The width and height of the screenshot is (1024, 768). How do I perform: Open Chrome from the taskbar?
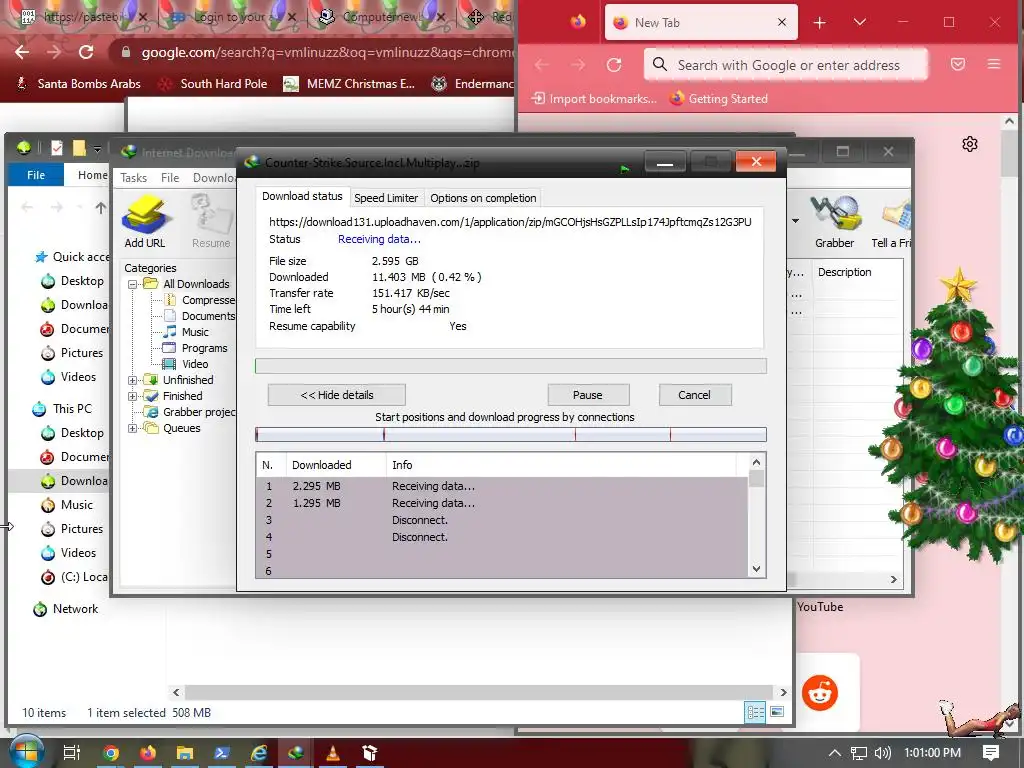(x=111, y=753)
